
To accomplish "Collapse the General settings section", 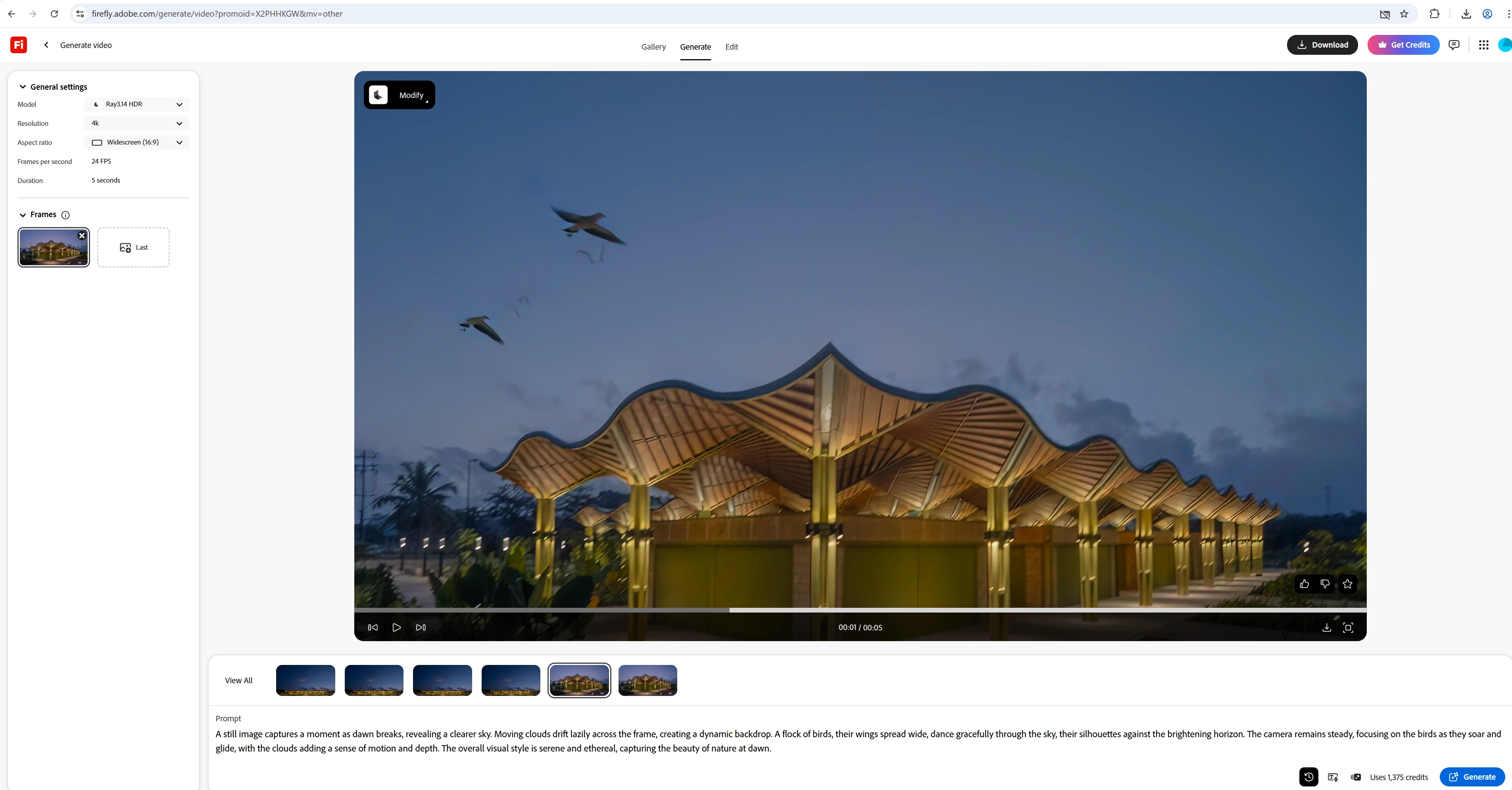I will tap(23, 87).
